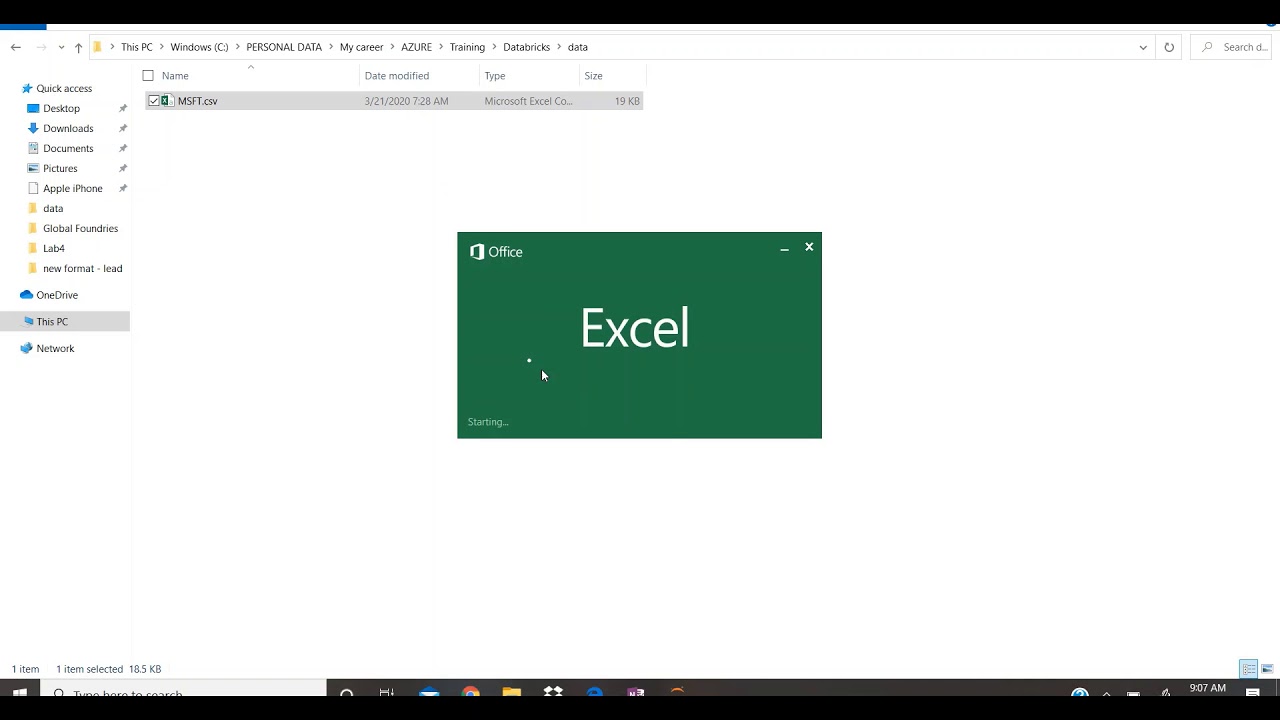Click the data breadcrumb in address bar
Screen dimensions: 1280x720
coord(578,47)
